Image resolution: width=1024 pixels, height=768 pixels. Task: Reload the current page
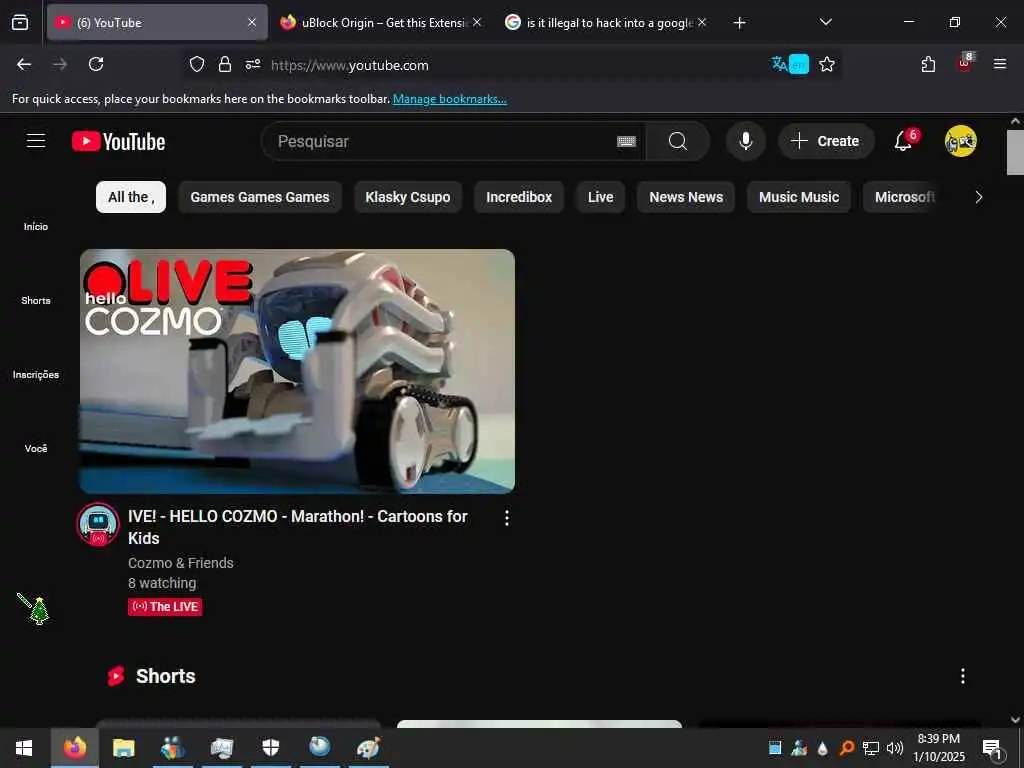96,64
